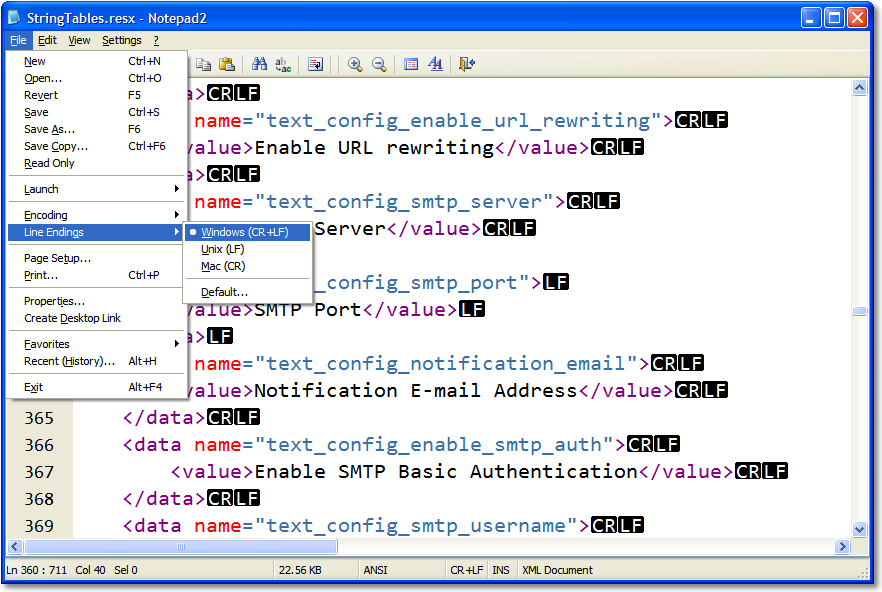Select Windows (CR+LF) line endings

tap(244, 232)
